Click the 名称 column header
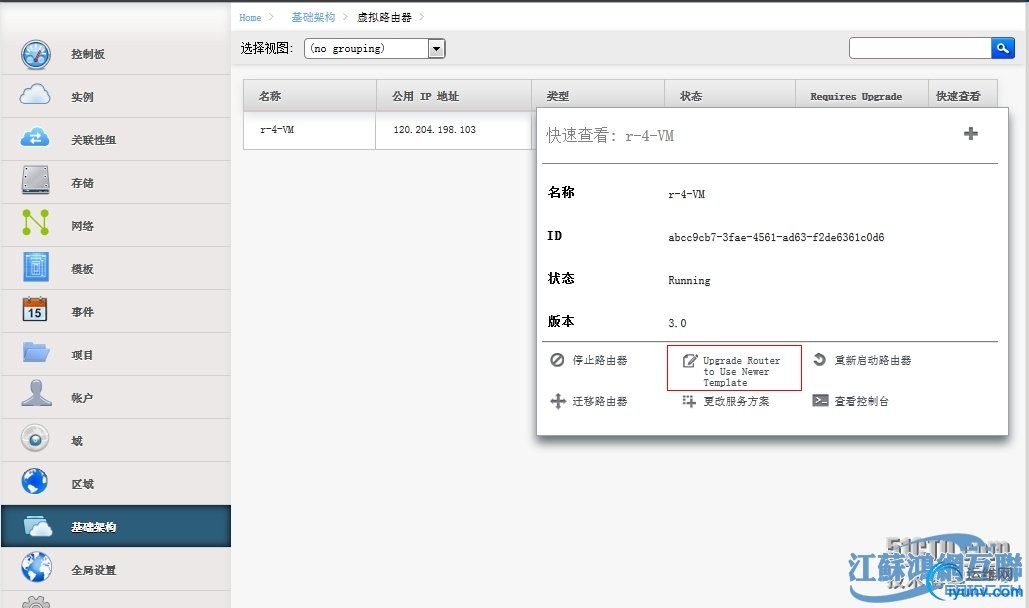This screenshot has height=608, width=1029. (310, 96)
